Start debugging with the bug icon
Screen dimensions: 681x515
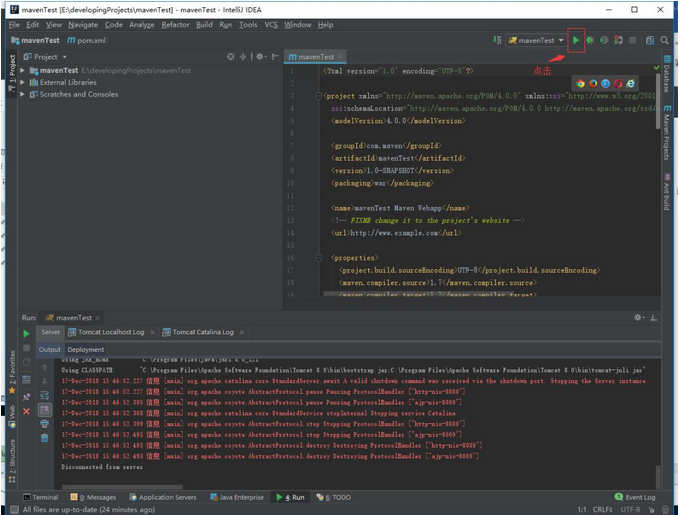tap(589, 40)
